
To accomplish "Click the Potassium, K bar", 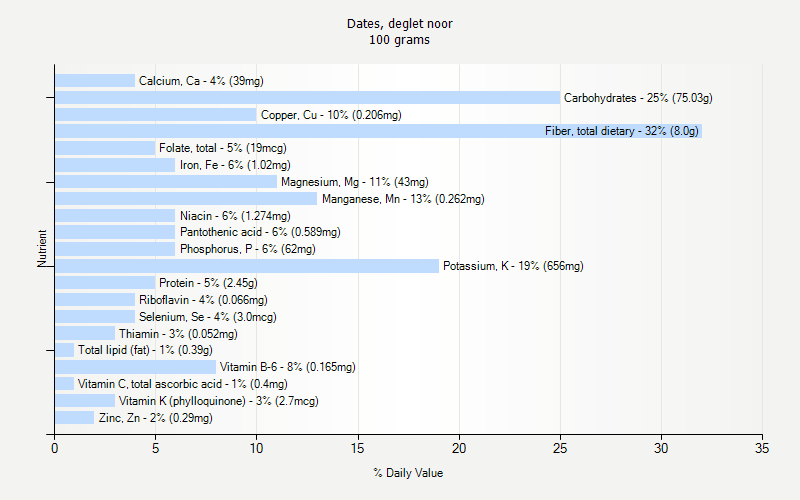I will [246, 266].
